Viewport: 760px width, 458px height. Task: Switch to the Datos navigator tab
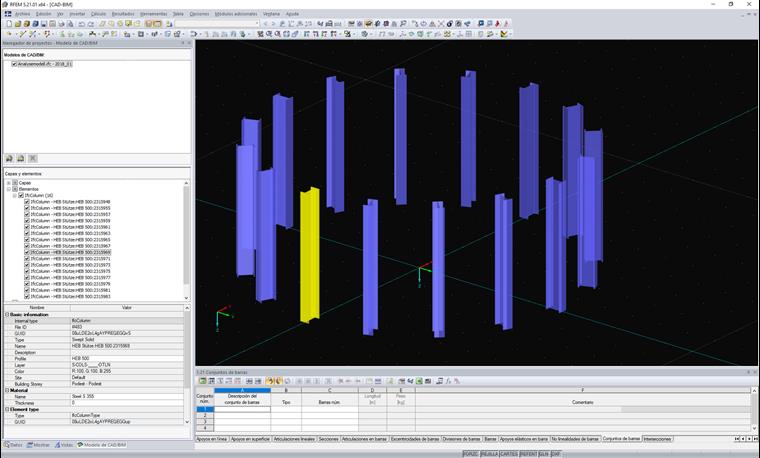click(x=13, y=445)
